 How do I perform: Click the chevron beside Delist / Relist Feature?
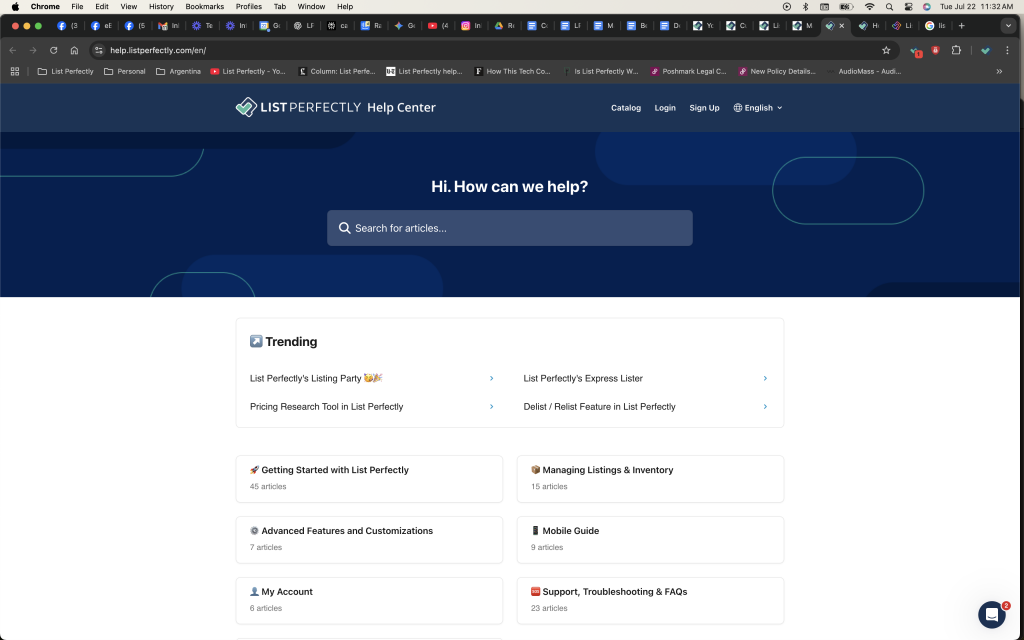765,406
